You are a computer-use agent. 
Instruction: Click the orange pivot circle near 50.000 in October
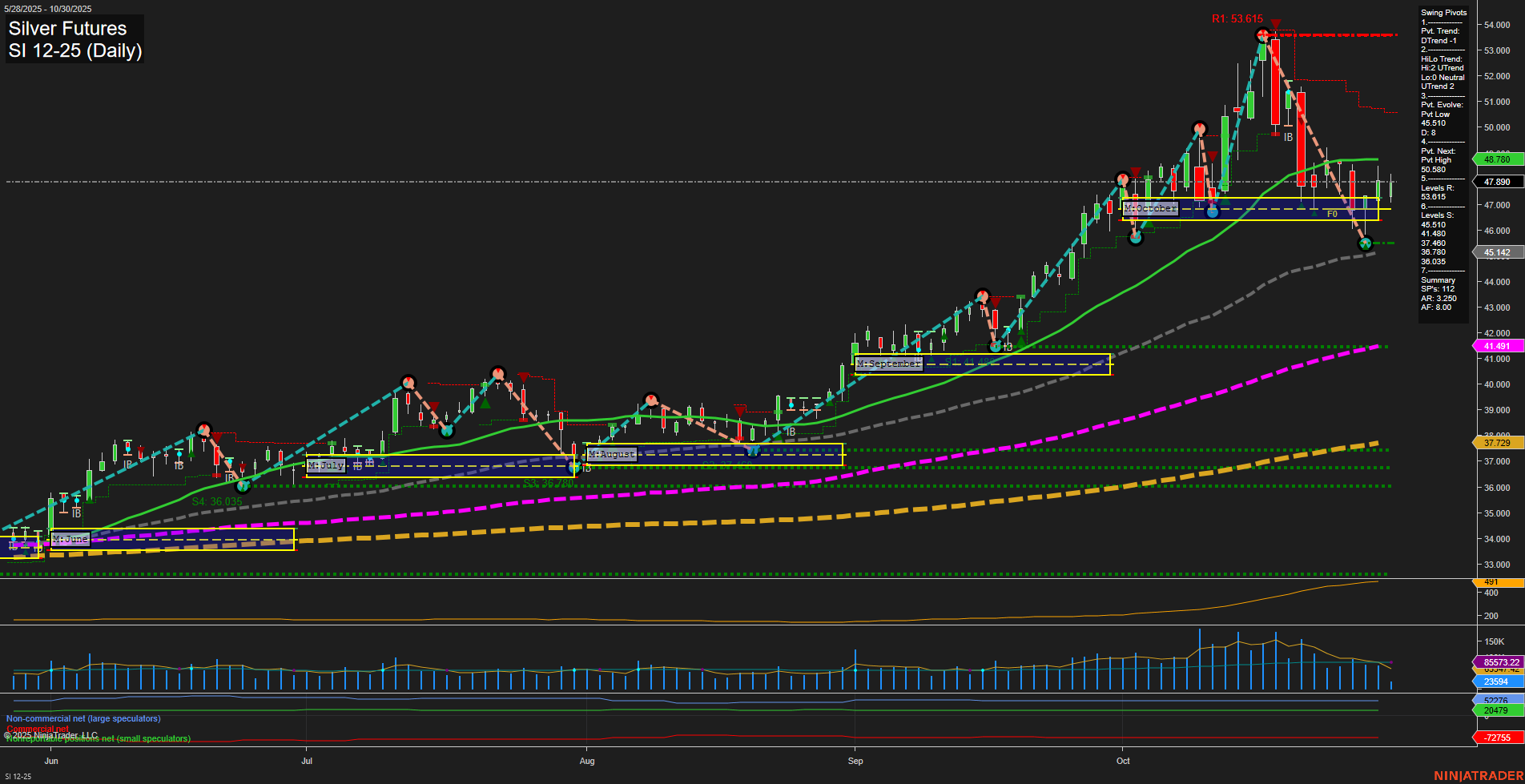tap(1201, 128)
